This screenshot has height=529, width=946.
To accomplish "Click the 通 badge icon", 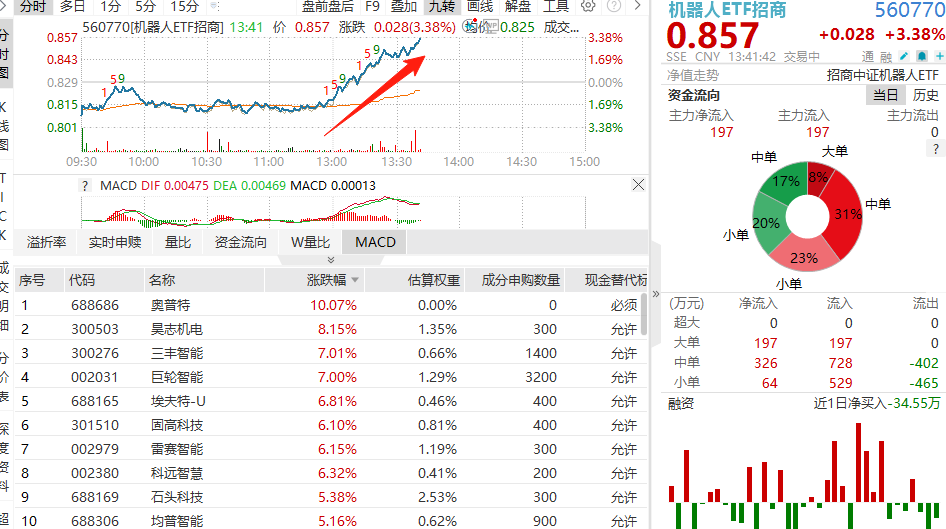I will pyautogui.click(x=868, y=57).
